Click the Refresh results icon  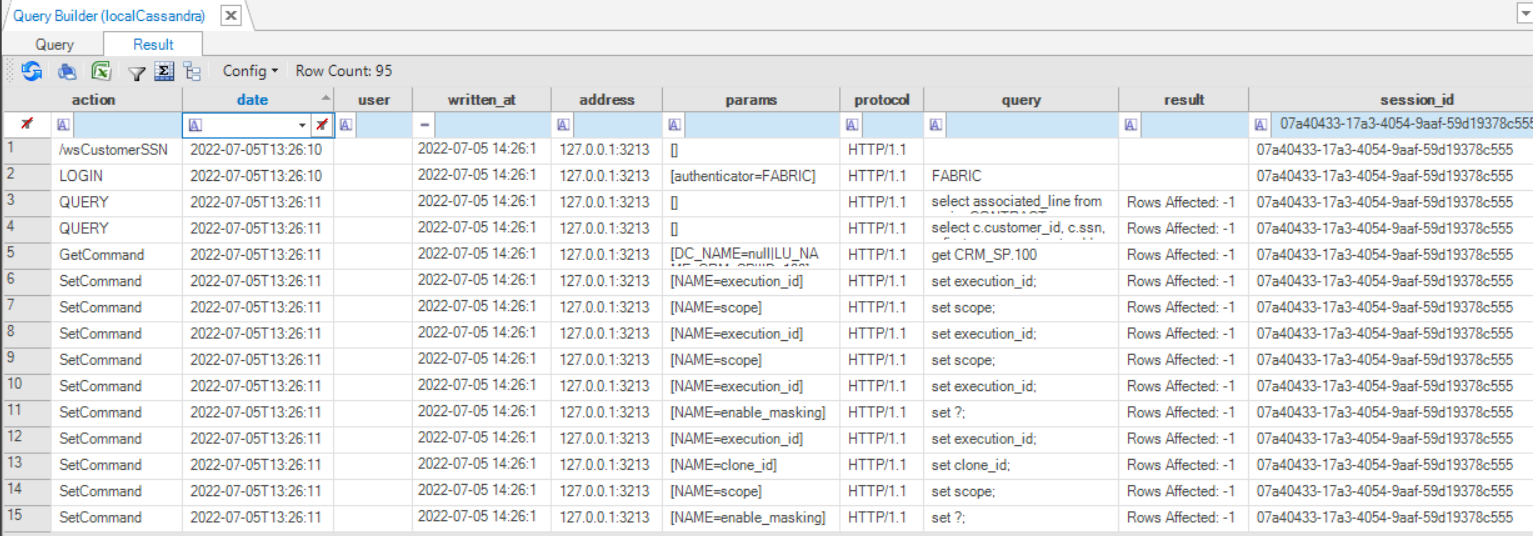(x=32, y=71)
